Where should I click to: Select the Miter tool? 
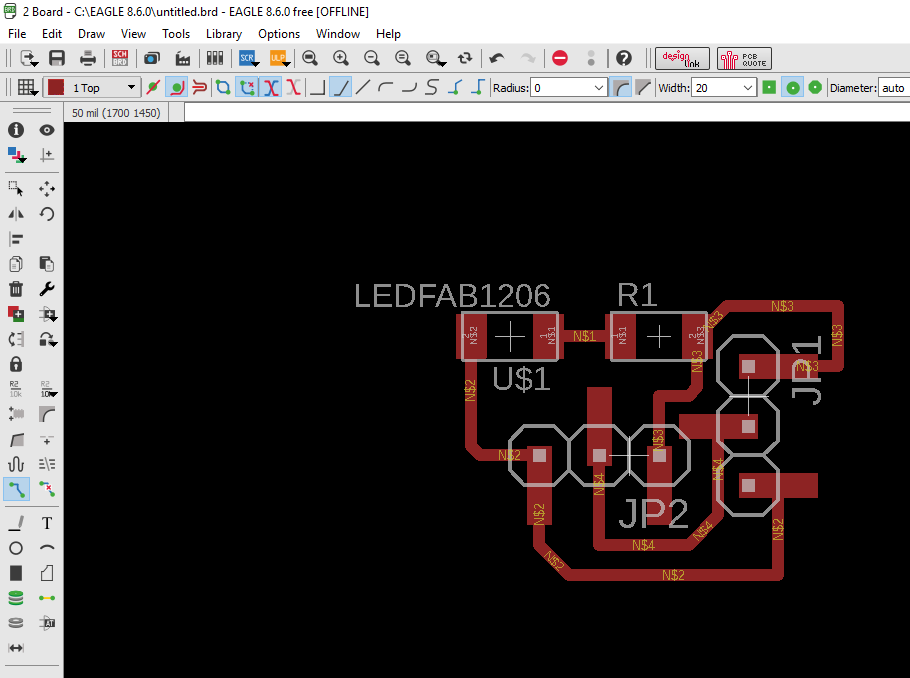tap(47, 414)
